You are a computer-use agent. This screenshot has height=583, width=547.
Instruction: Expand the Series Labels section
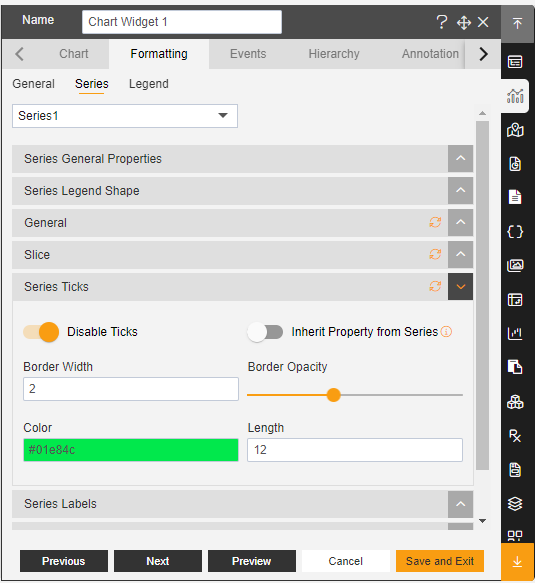click(x=460, y=504)
